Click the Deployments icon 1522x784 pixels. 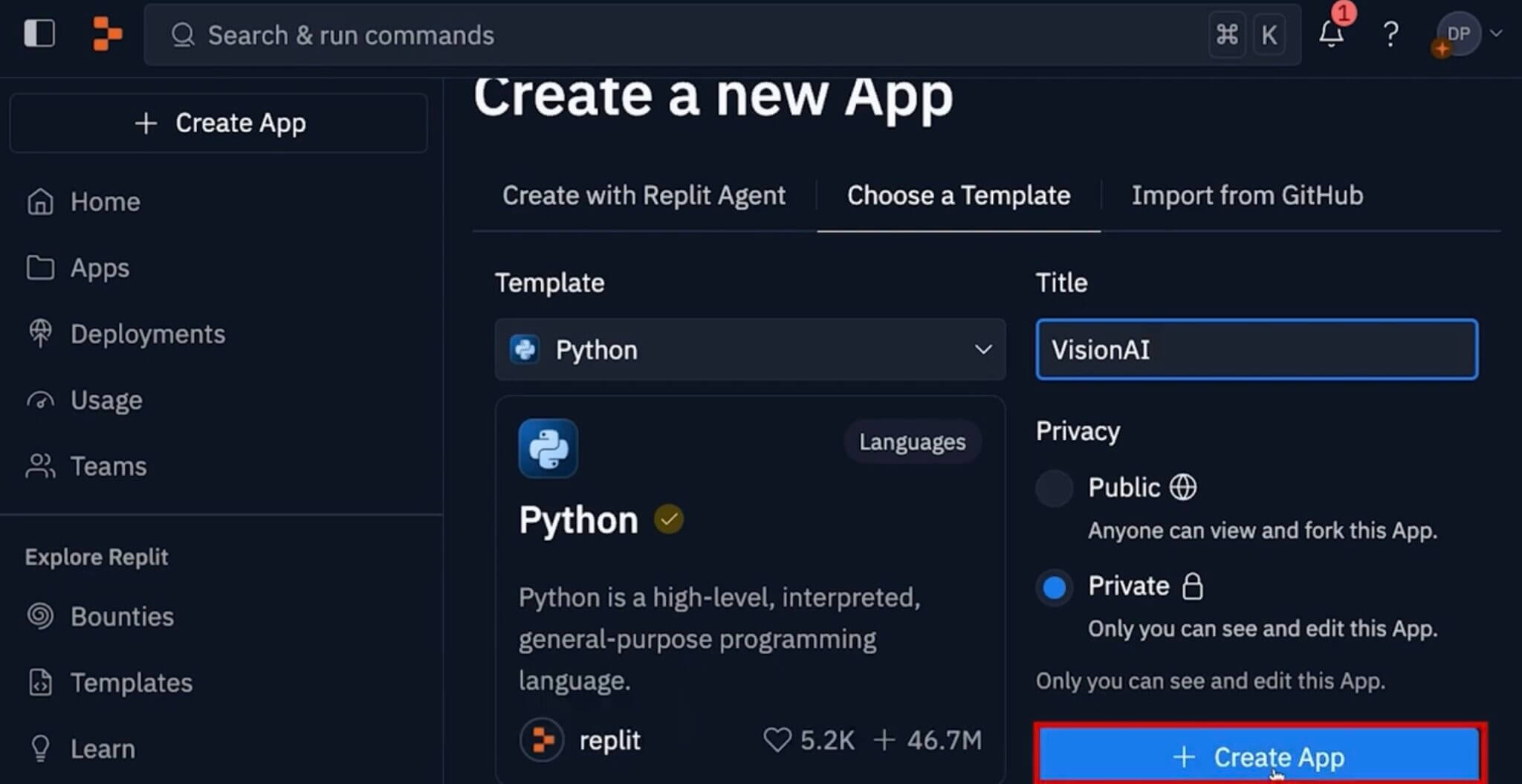(40, 334)
